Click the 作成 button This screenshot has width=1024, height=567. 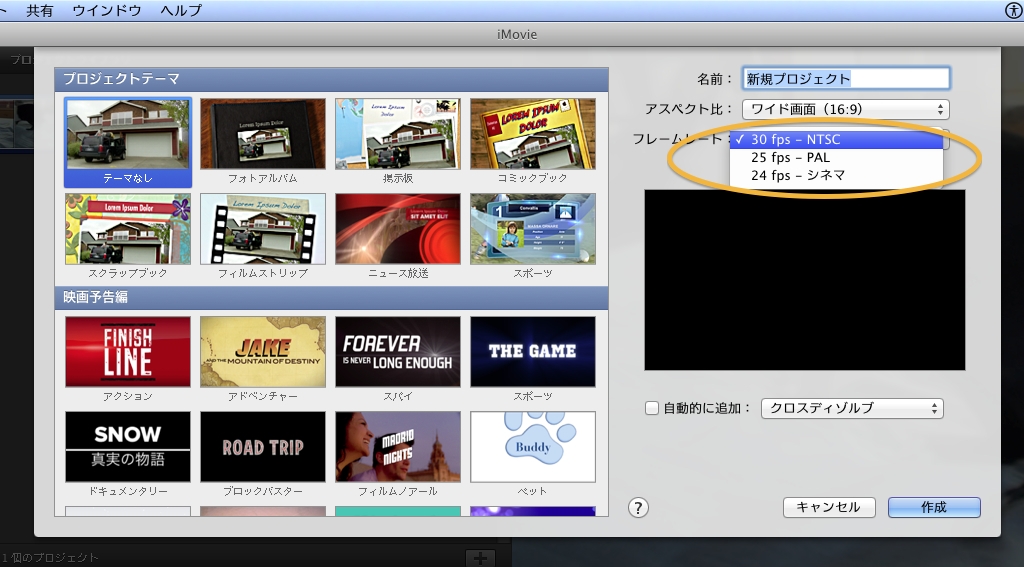pyautogui.click(x=933, y=507)
